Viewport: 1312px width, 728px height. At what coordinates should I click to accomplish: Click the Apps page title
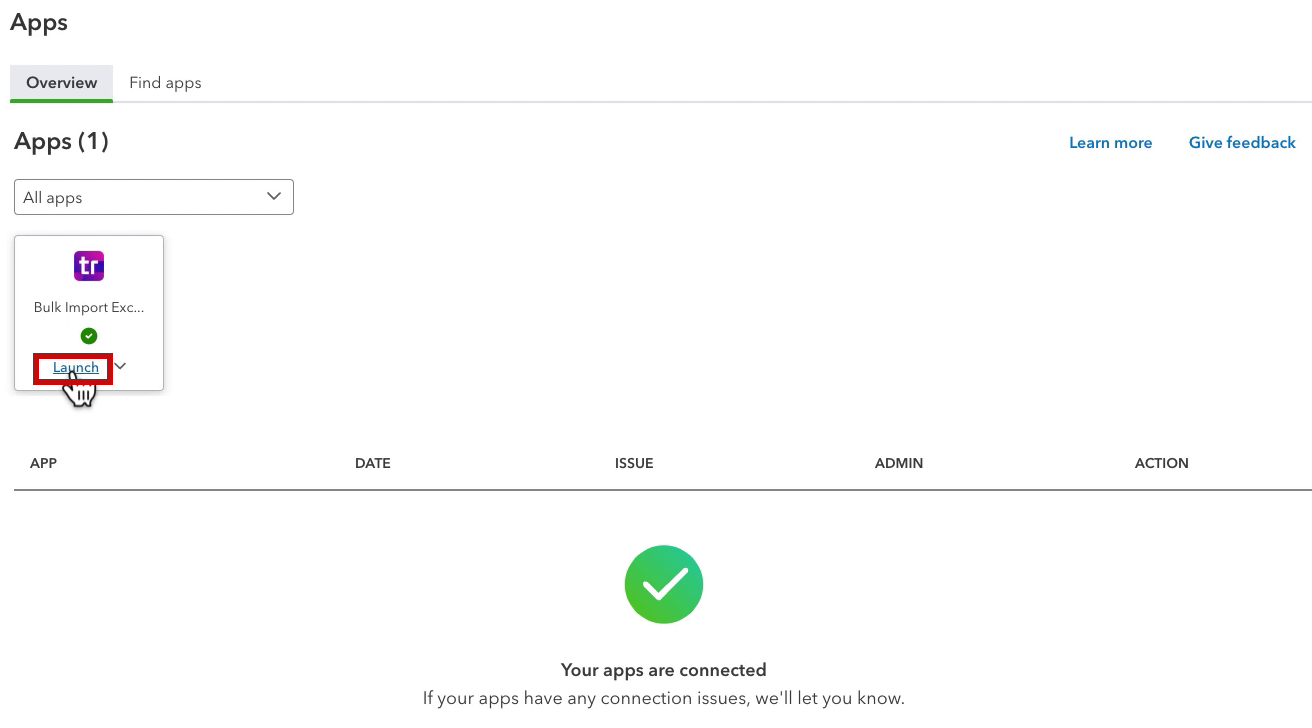(x=39, y=23)
